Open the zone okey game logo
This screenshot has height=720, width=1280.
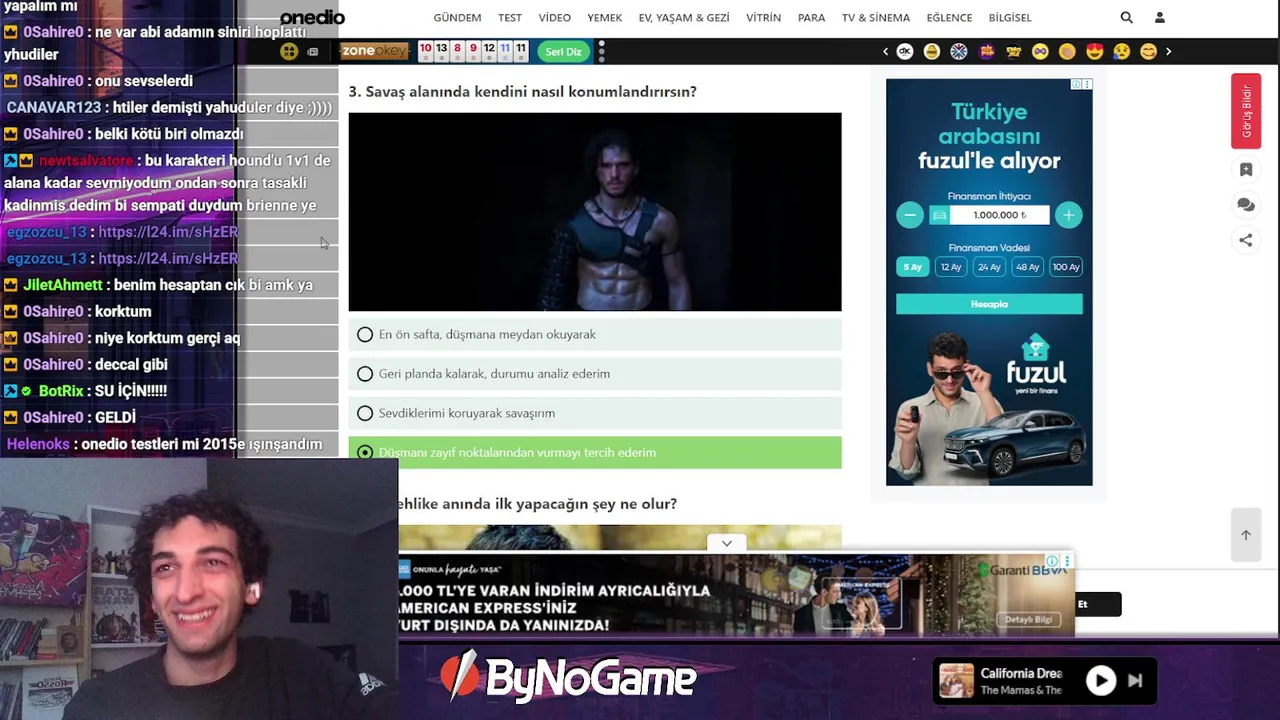click(x=374, y=51)
